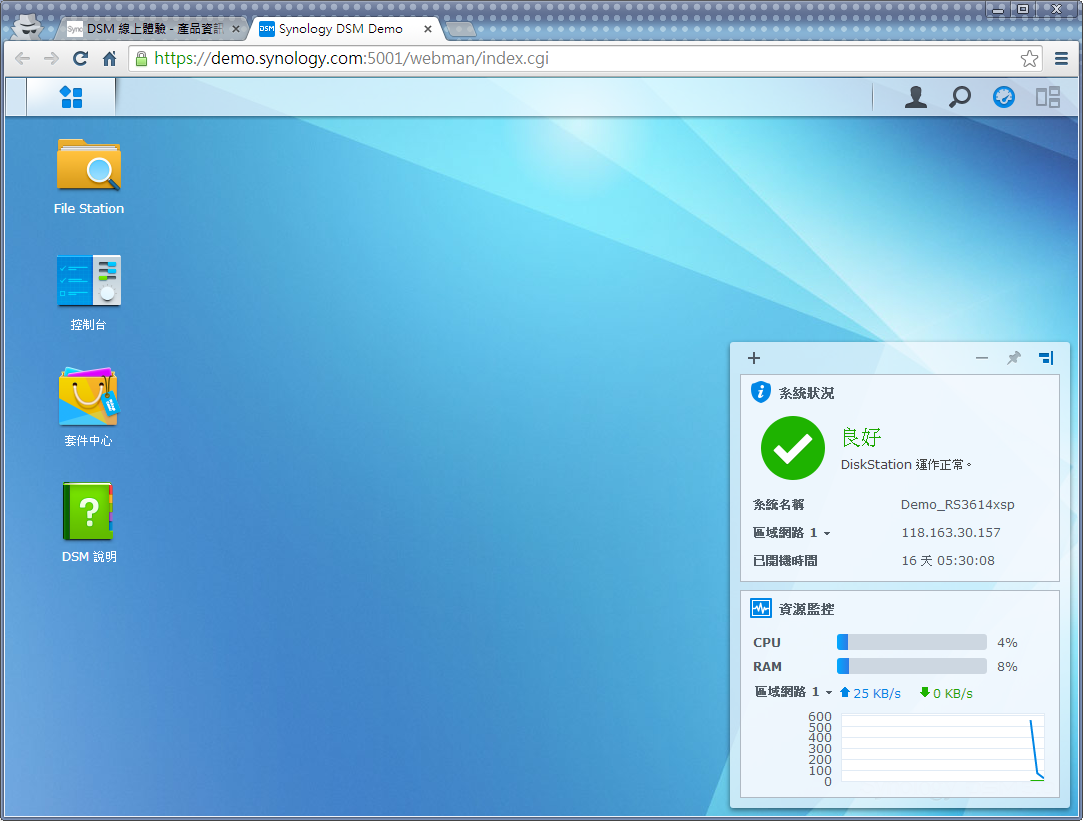Add a widget with the plus button

(x=754, y=358)
